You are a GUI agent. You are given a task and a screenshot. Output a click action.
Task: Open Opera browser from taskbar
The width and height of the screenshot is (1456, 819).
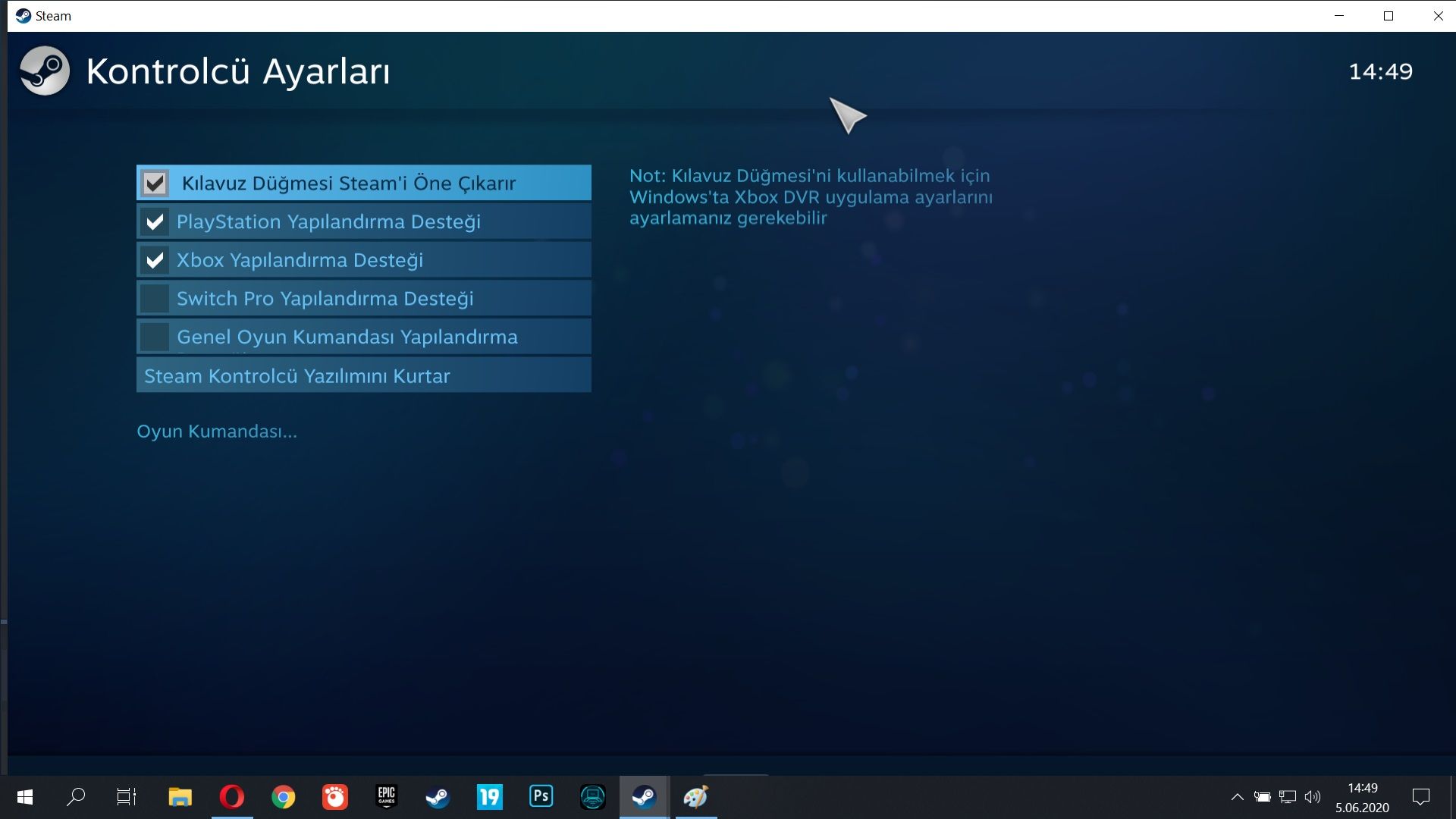tap(231, 797)
